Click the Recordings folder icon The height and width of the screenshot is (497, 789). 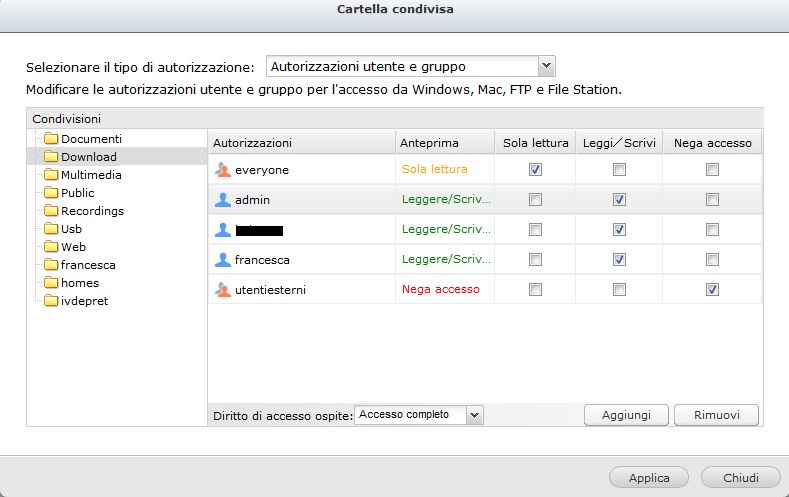(x=51, y=211)
